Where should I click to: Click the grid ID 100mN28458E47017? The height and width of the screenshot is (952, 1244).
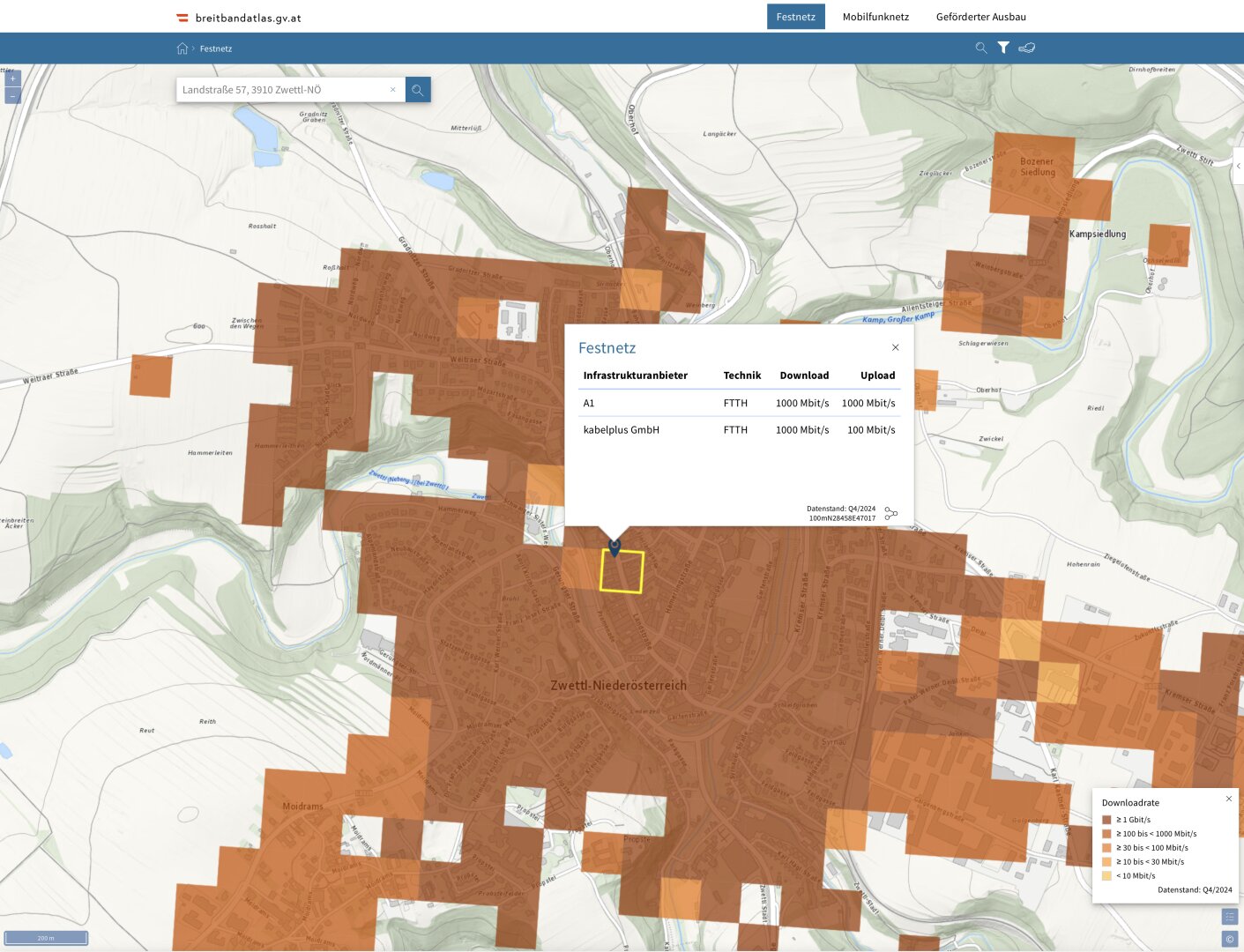coord(842,518)
